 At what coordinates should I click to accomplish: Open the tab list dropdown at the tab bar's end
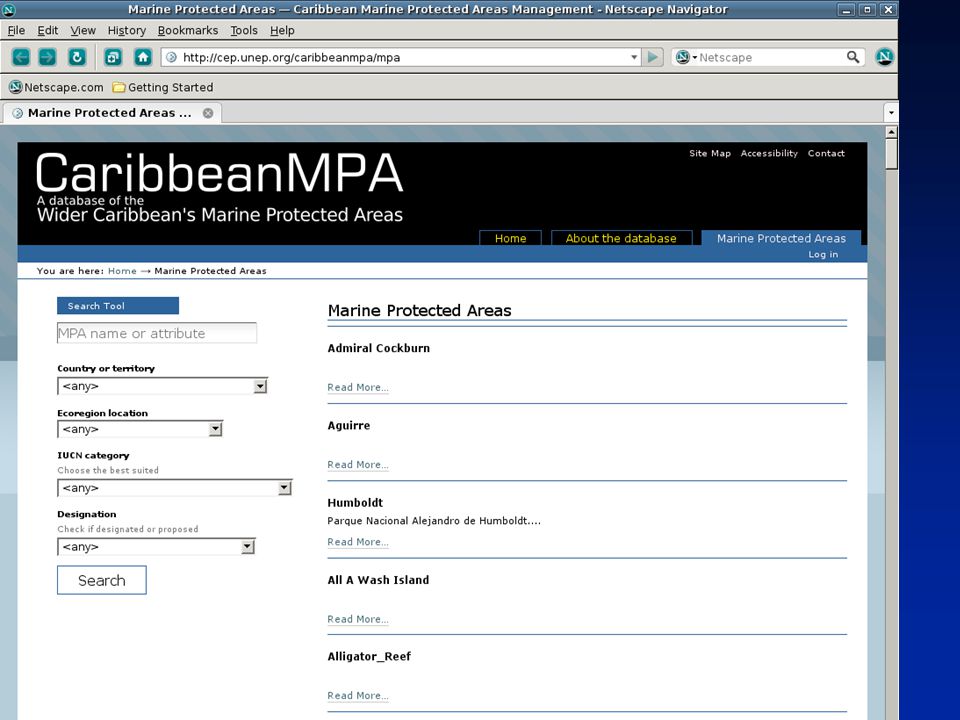pos(891,113)
